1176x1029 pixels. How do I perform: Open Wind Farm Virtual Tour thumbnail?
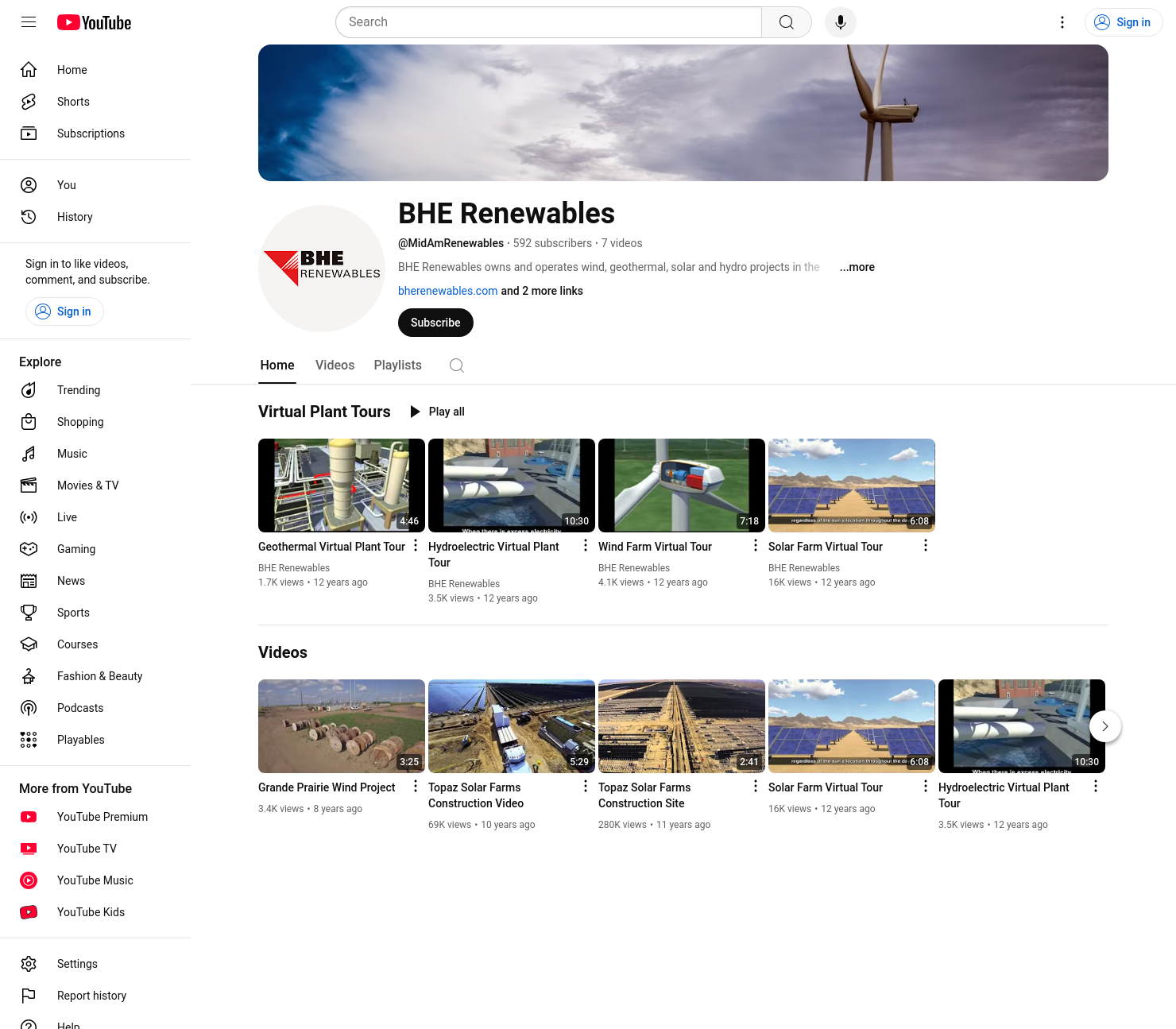click(682, 485)
